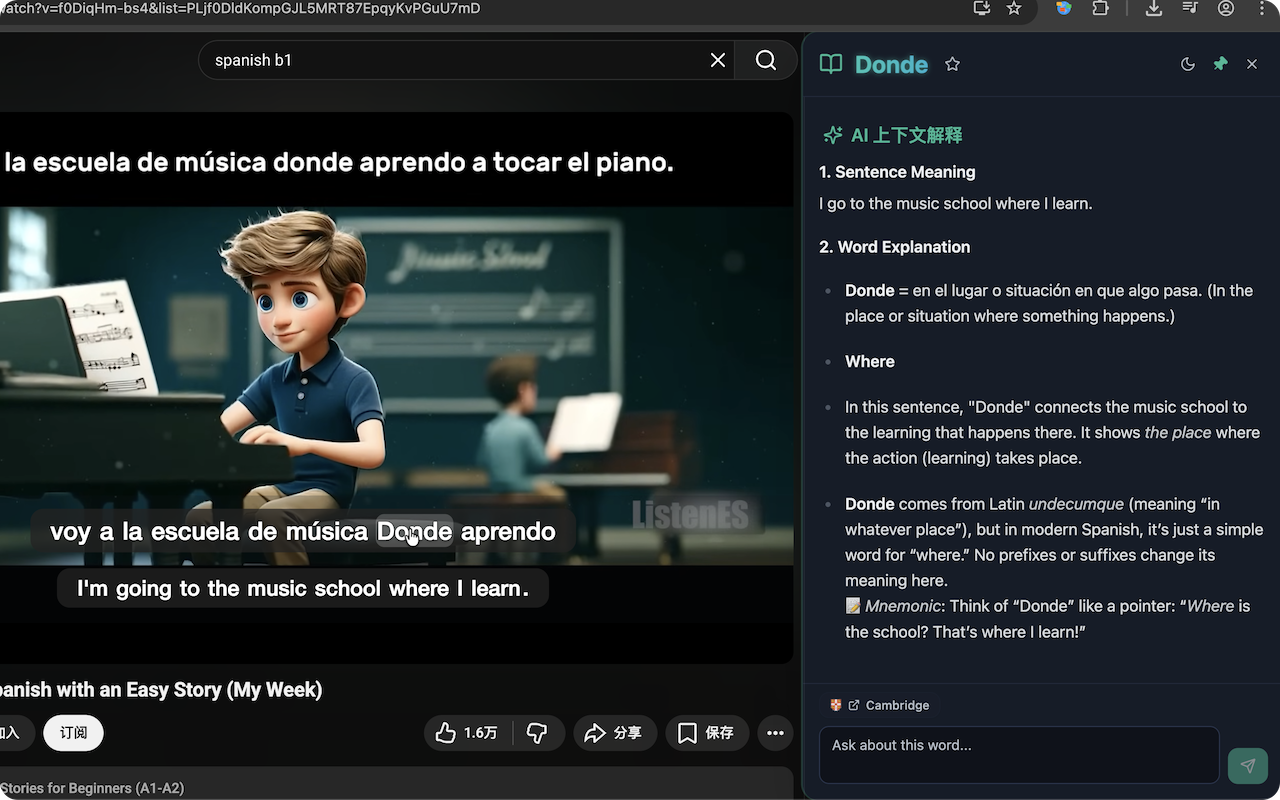The image size is (1280, 800).
Task: Open browser downloads icon
Action: [x=1153, y=8]
